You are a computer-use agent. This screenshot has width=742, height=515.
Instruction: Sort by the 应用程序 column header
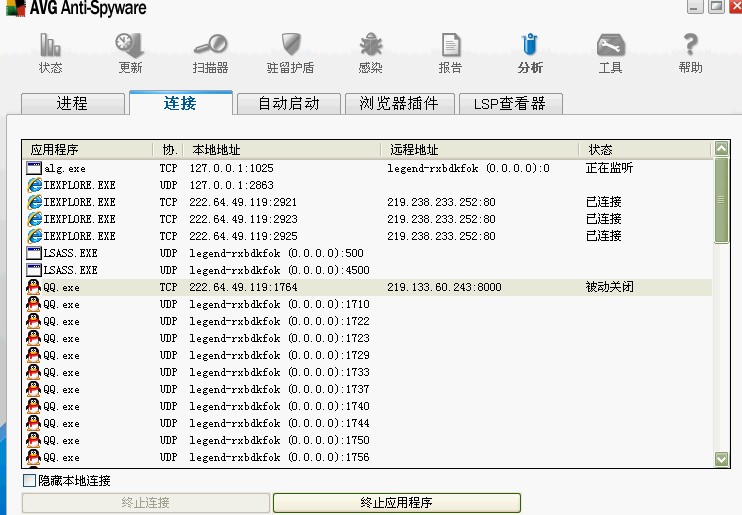(88, 150)
